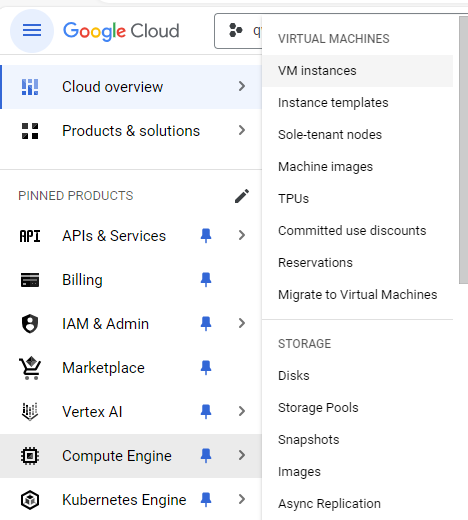Viewport: 468px width, 520px height.
Task: Select Cloud overview menu label
Action: coord(112,87)
